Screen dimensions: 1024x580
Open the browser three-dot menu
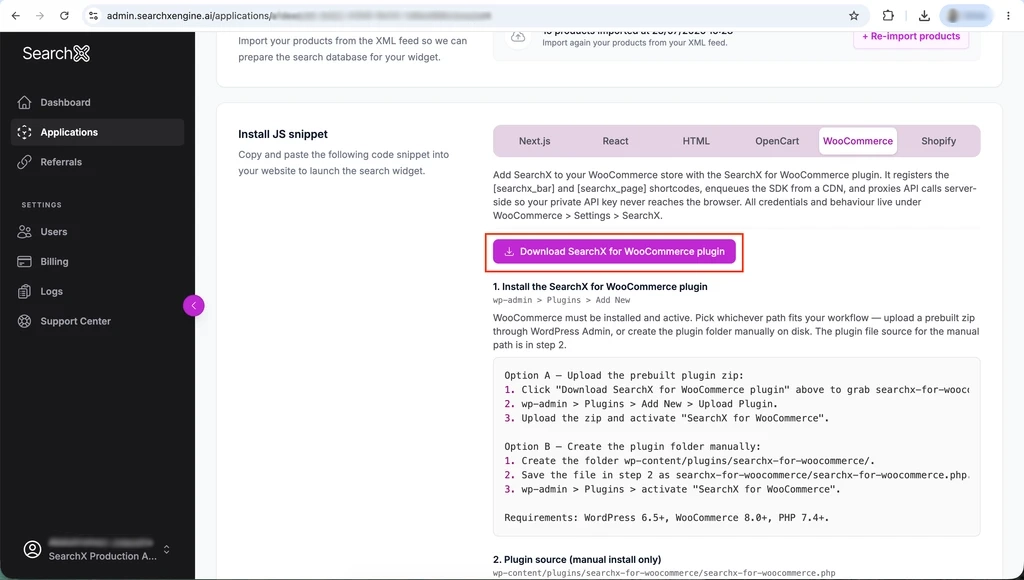1008,16
